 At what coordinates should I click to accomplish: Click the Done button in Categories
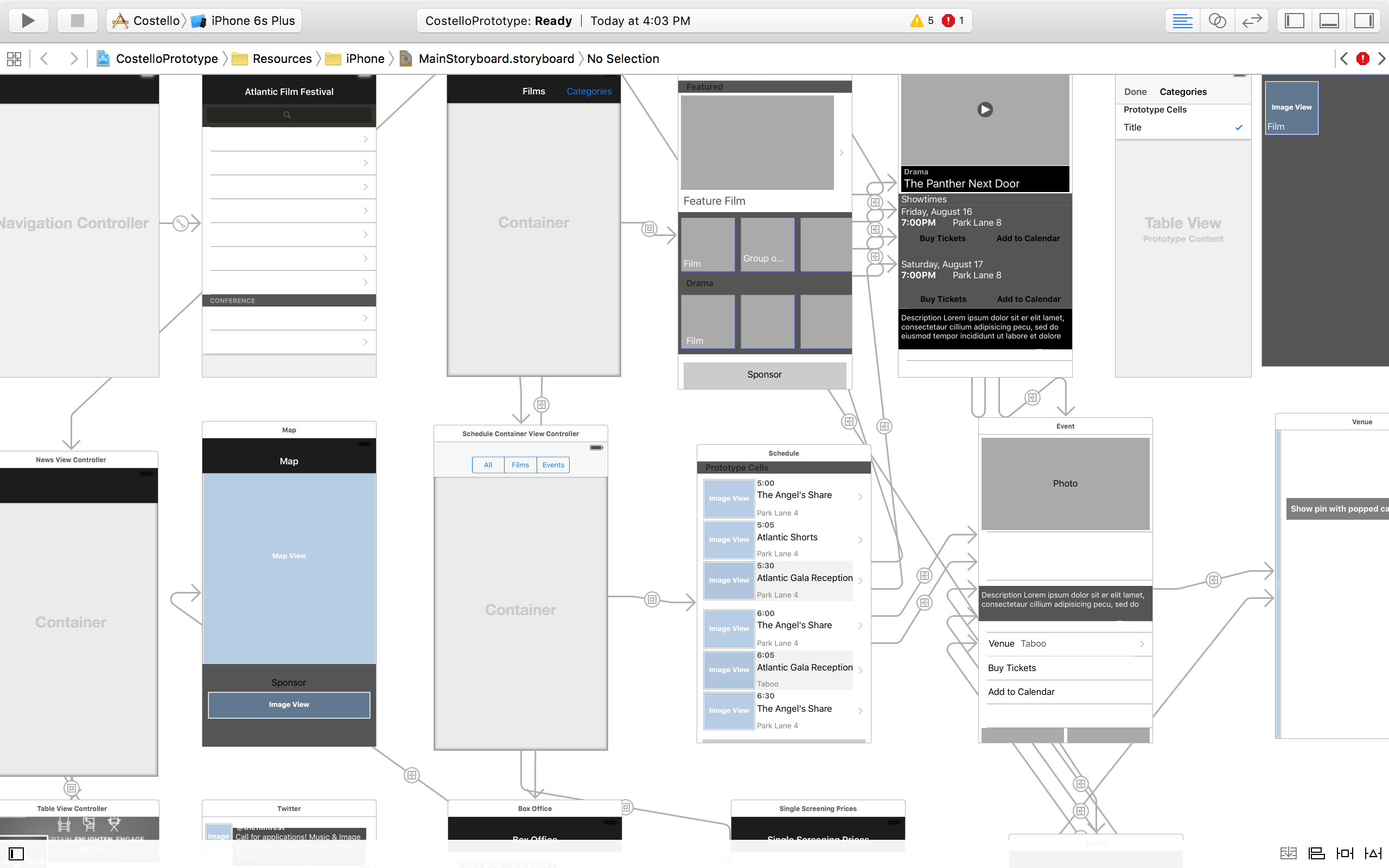[x=1135, y=92]
